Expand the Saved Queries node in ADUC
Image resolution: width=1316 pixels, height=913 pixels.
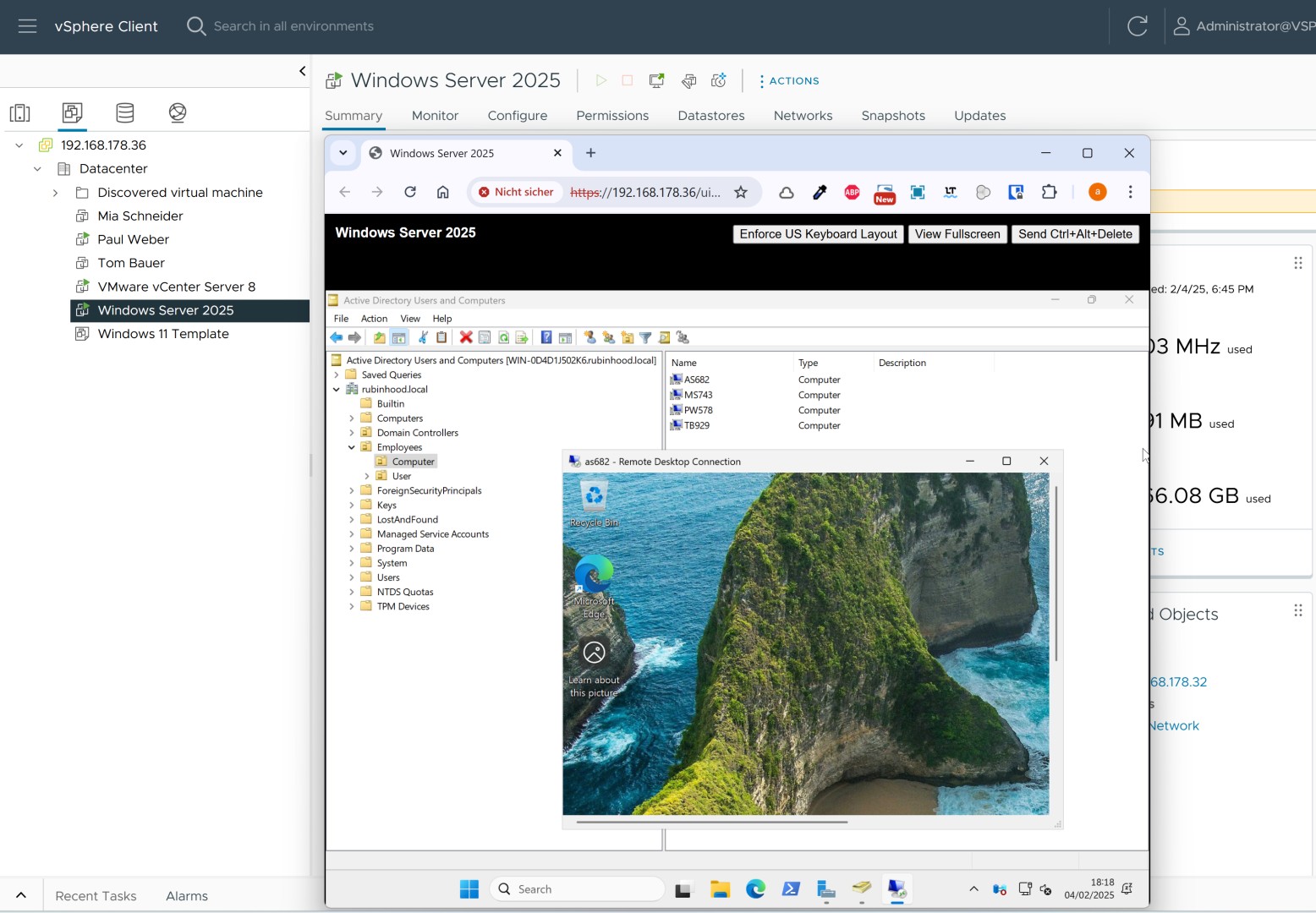pyautogui.click(x=337, y=374)
